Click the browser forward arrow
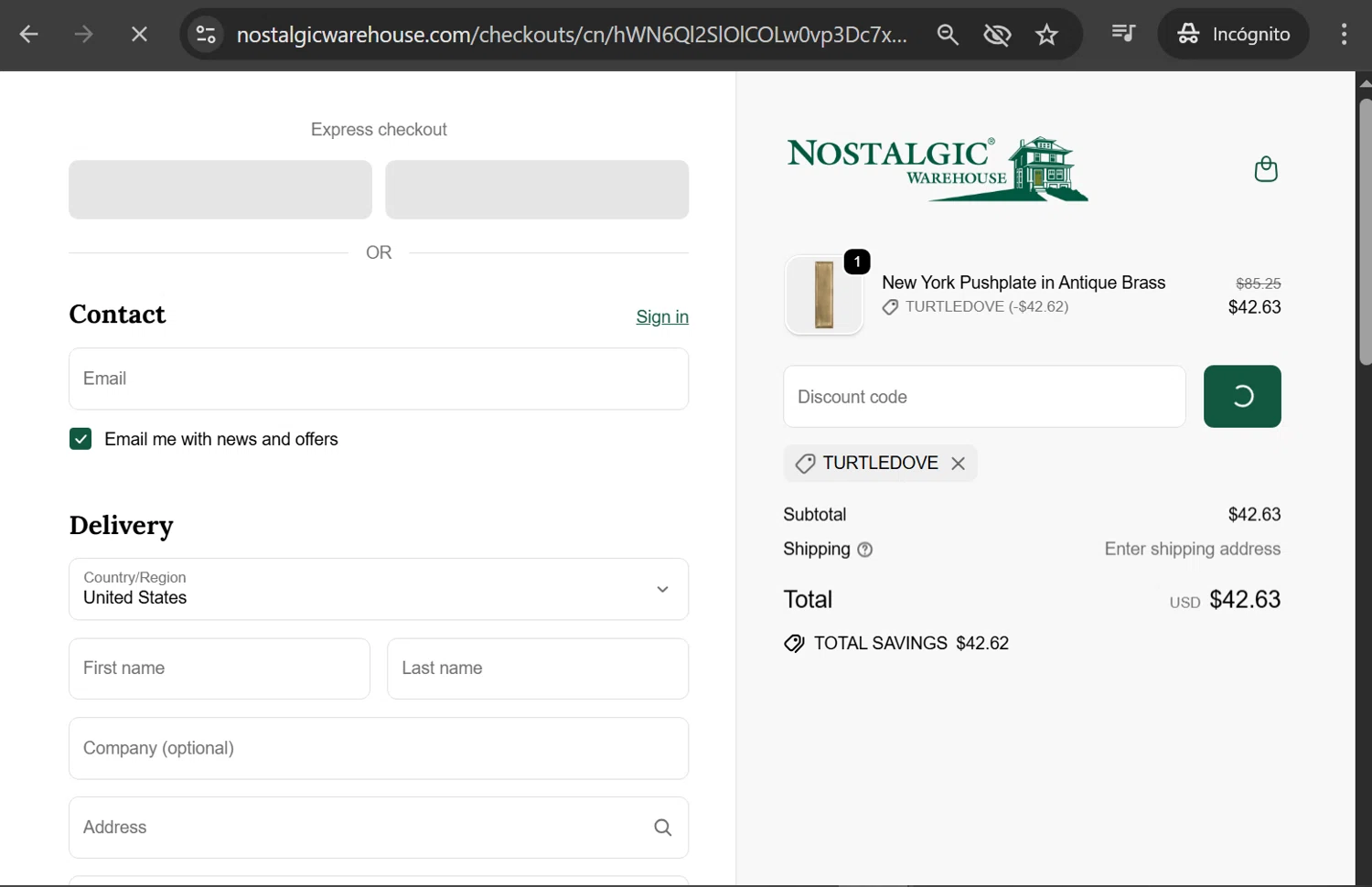 83,35
